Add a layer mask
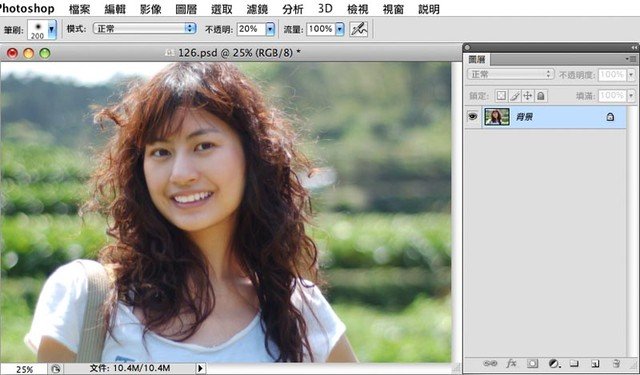 tap(532, 363)
